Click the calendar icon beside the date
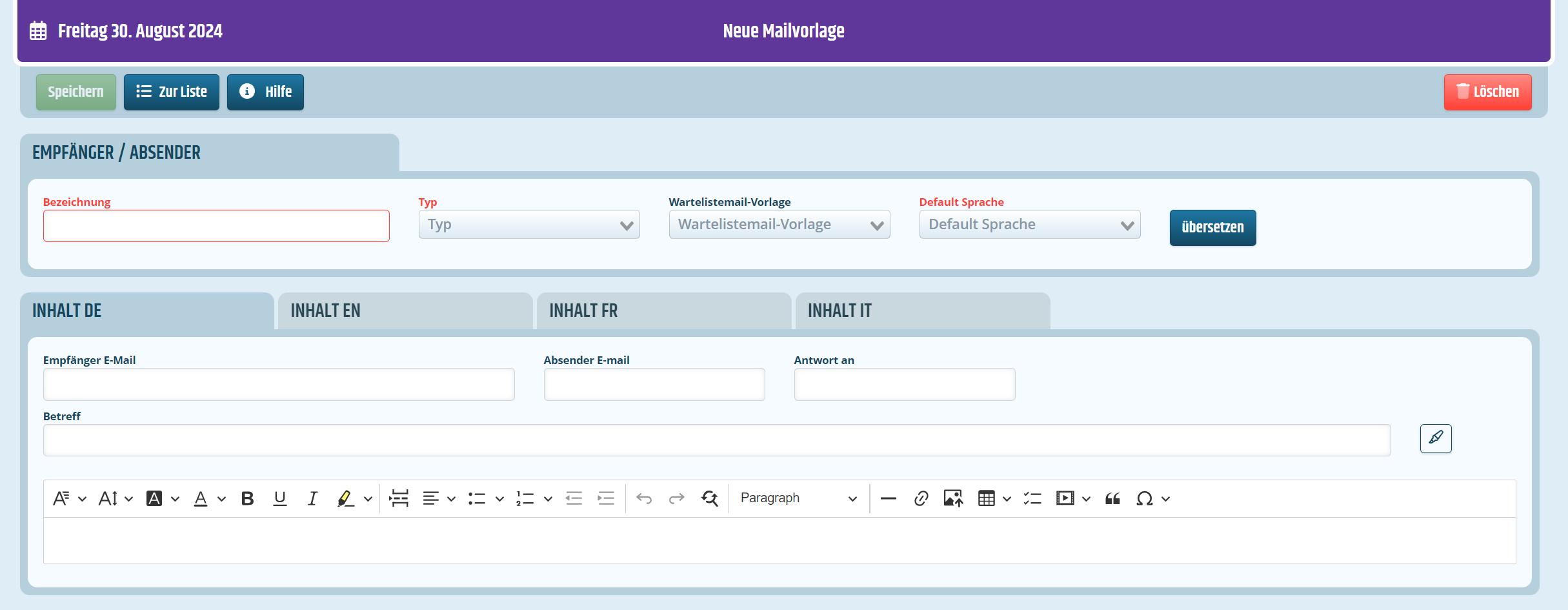 [x=38, y=31]
